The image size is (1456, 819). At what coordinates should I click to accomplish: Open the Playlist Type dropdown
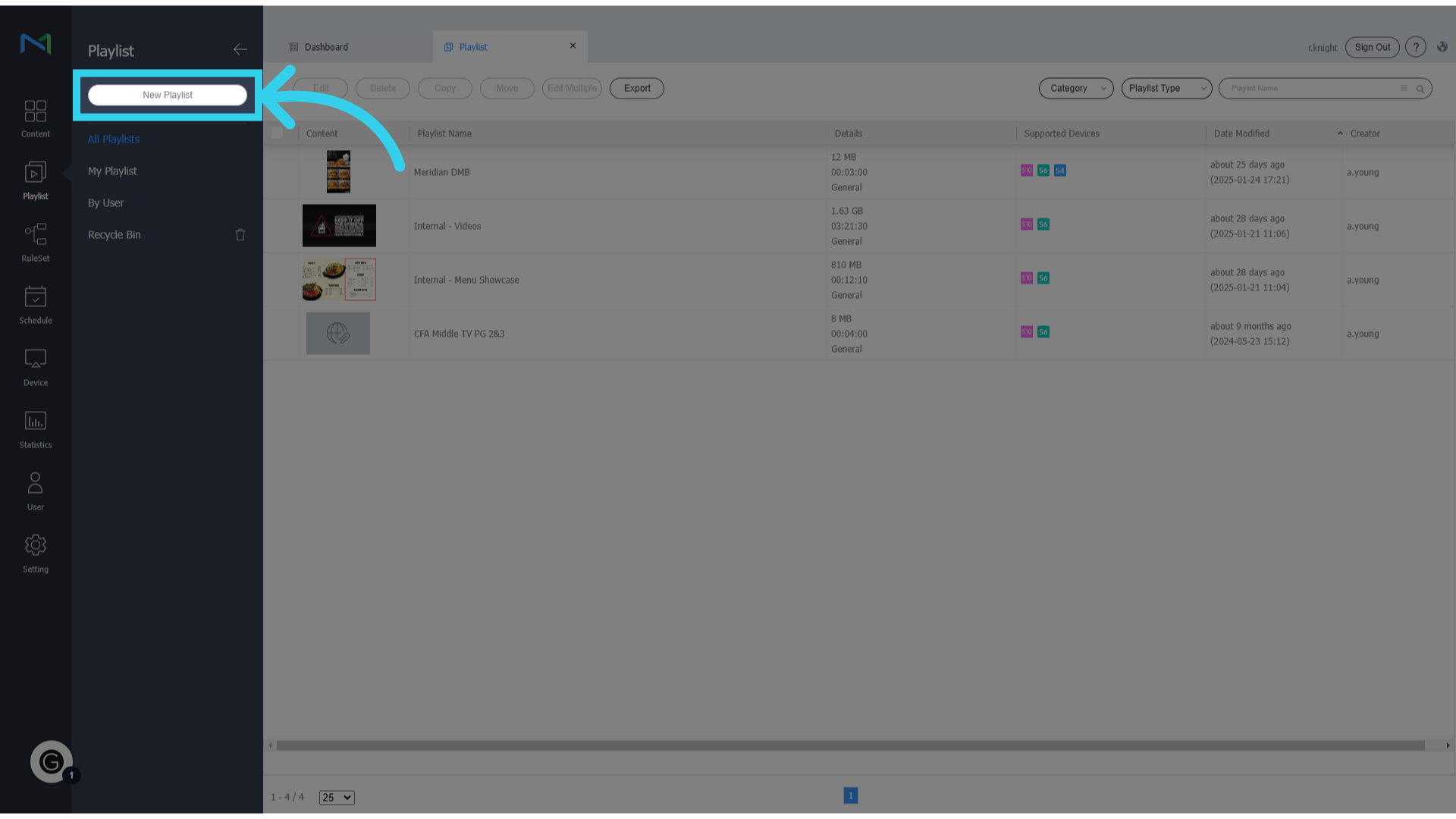(x=1166, y=89)
